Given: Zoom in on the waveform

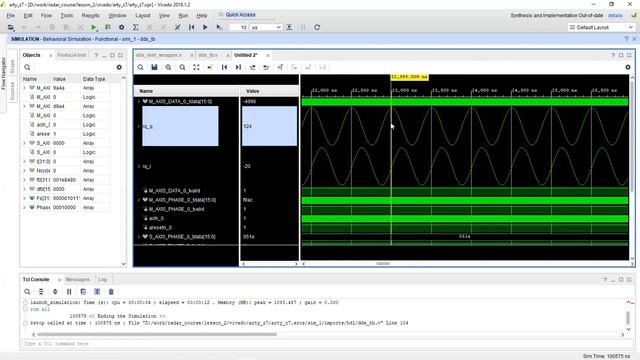Looking at the screenshot, I should [168, 67].
